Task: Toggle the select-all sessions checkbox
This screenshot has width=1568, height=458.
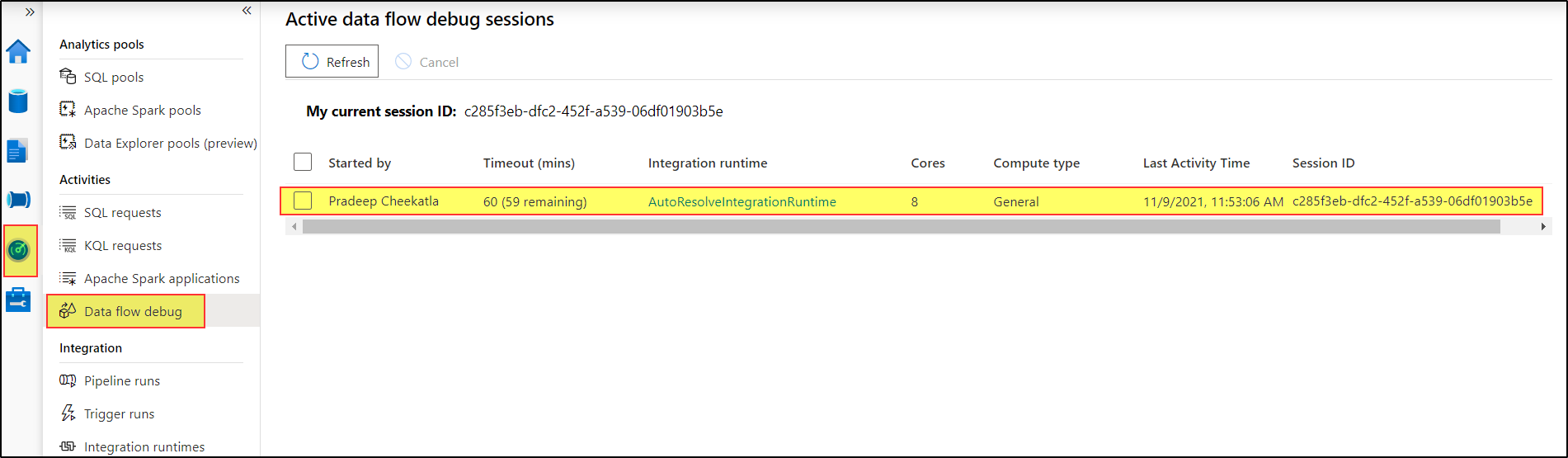Action: [303, 162]
